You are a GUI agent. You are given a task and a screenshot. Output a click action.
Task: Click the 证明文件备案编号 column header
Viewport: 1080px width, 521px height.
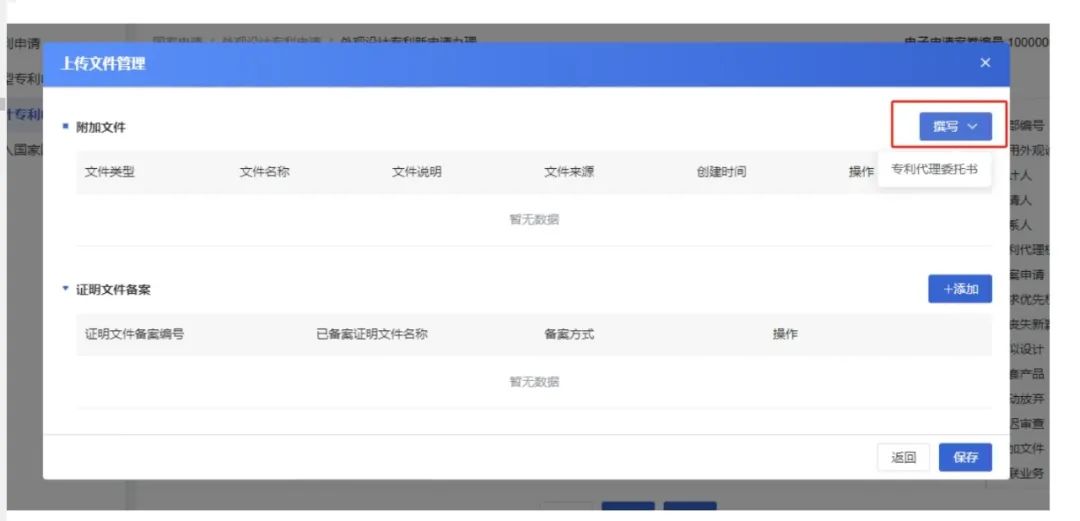tap(134, 334)
